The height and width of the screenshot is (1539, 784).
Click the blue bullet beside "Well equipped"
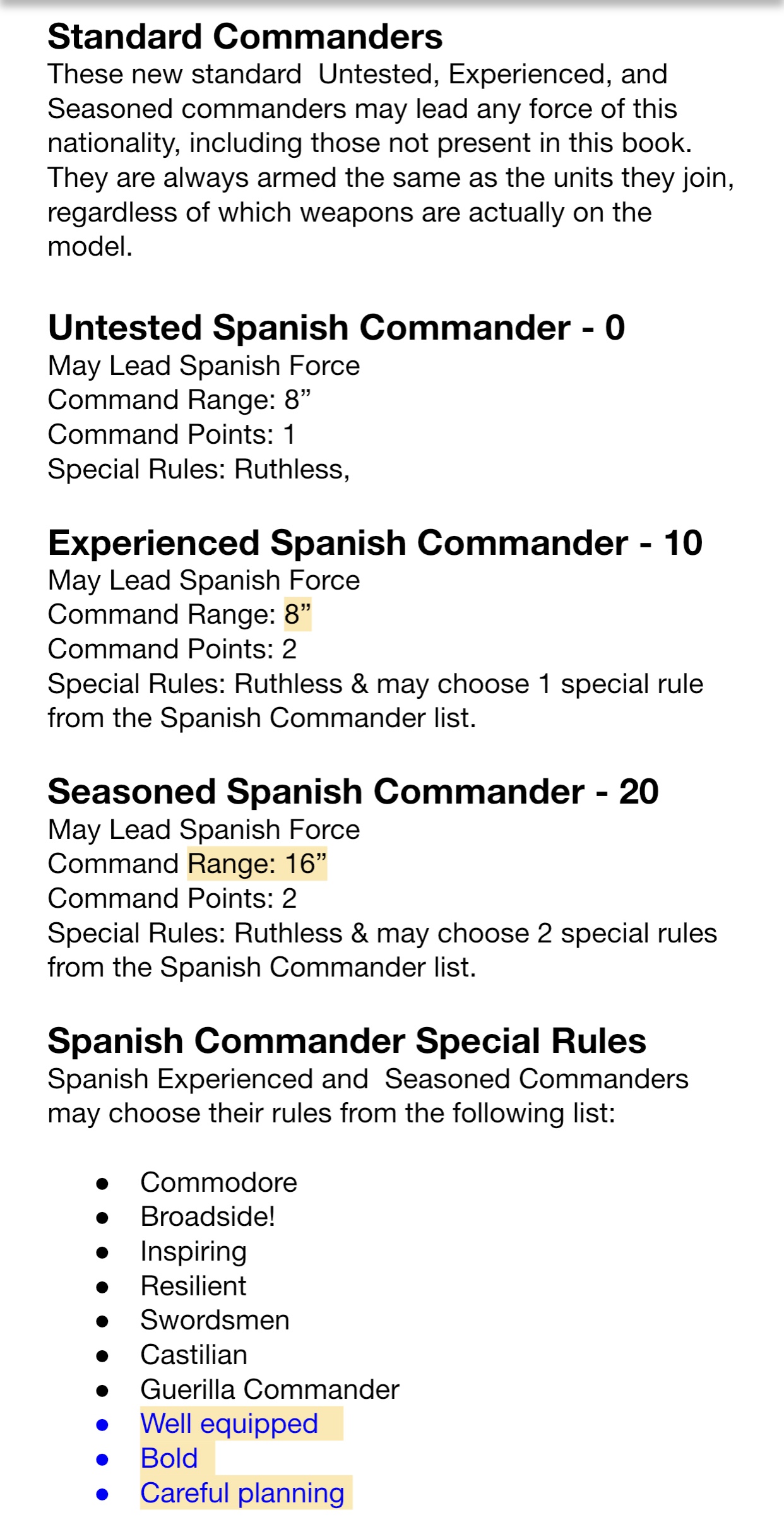pos(102,1425)
